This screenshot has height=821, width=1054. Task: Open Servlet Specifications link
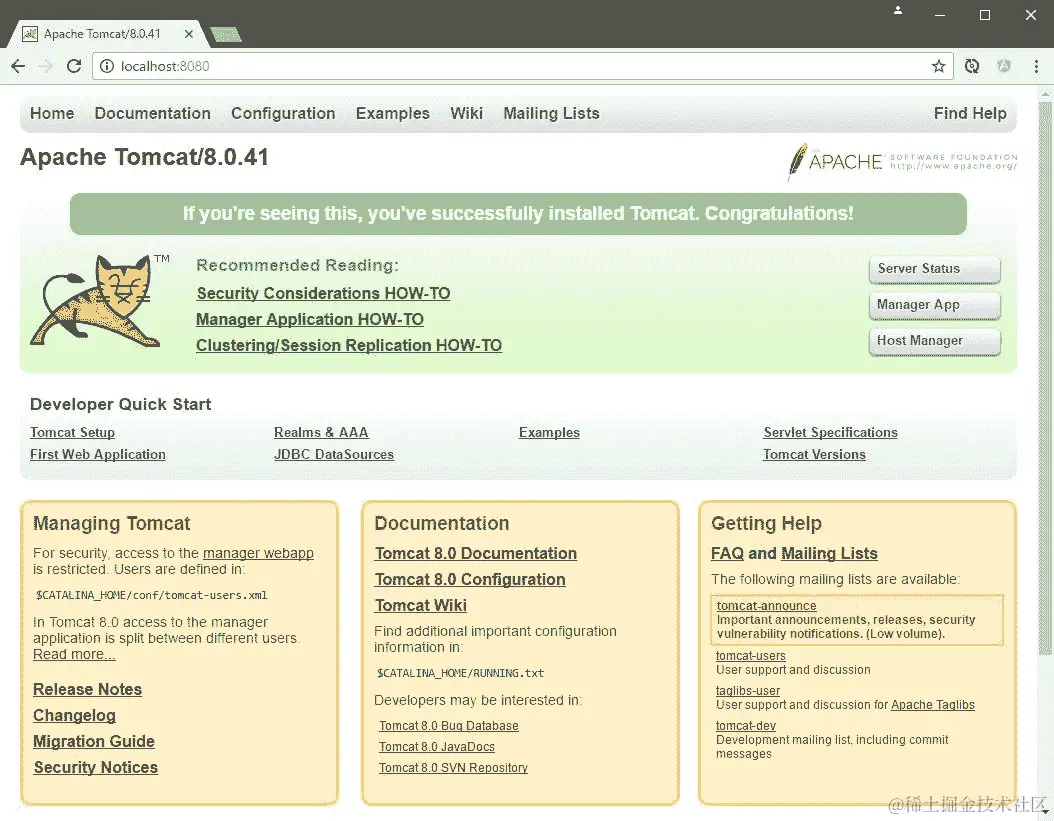830,433
